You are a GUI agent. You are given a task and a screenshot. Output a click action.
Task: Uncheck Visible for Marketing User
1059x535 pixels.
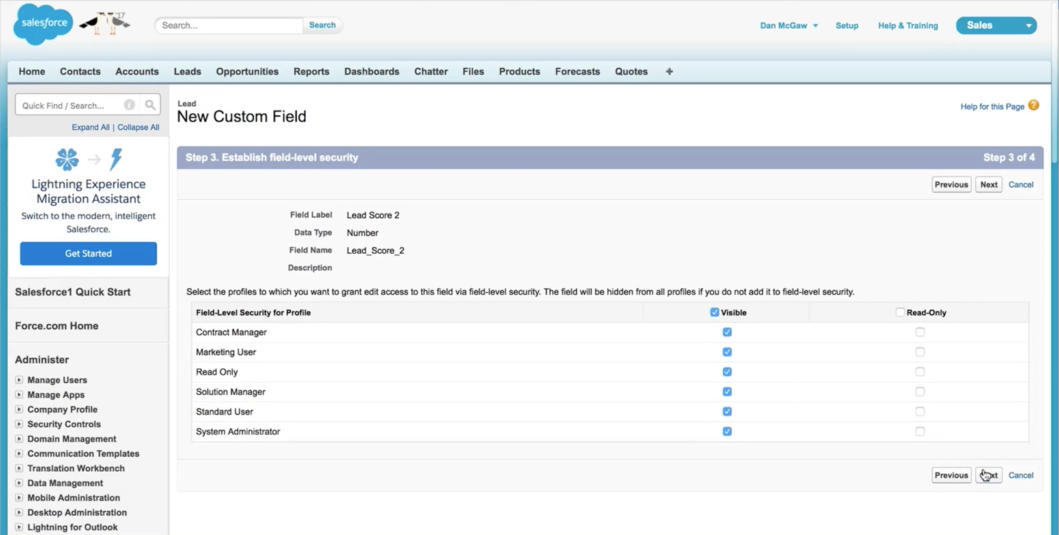point(727,352)
